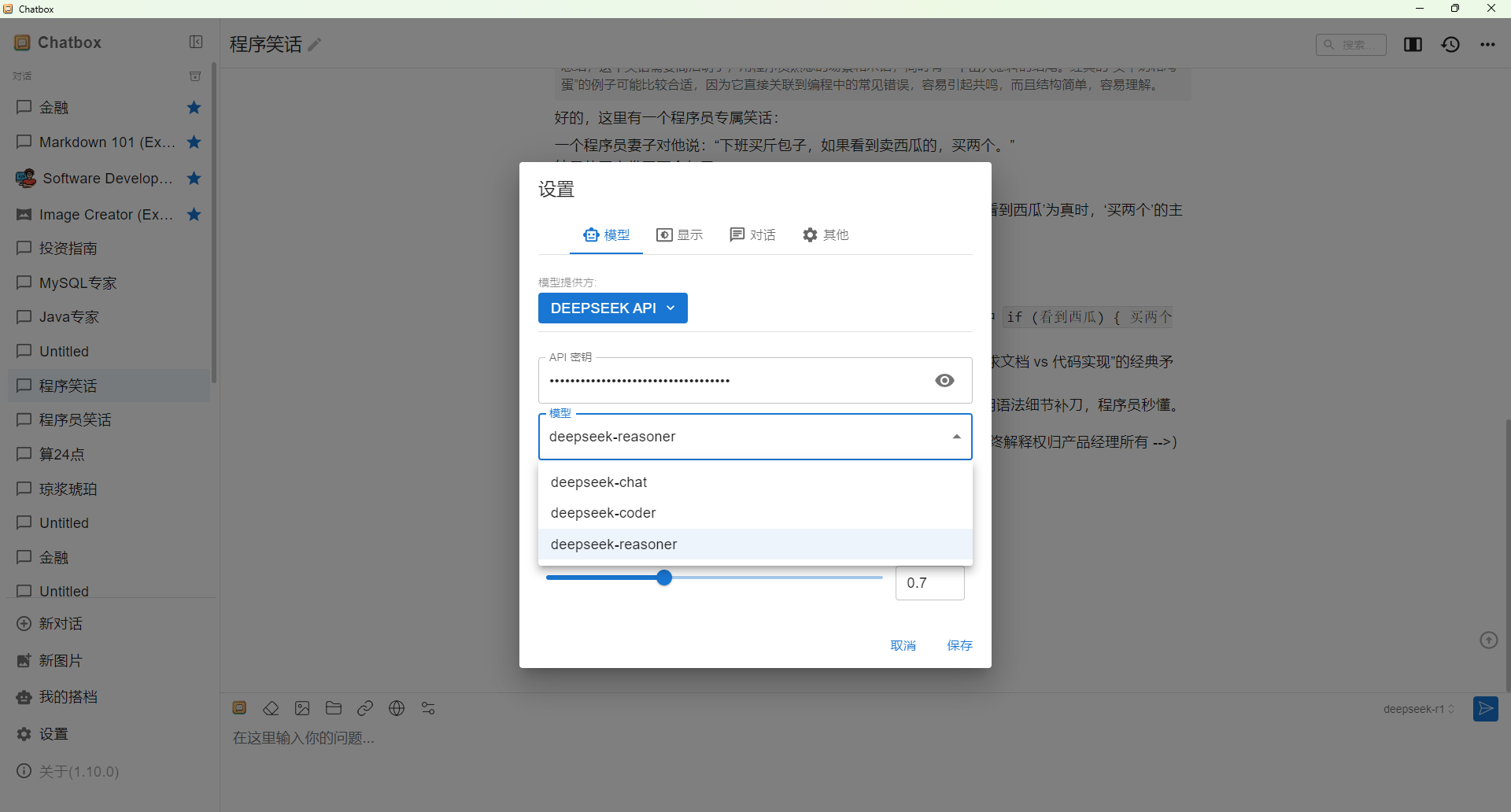Open the 琼浆琥珀 conversation
Image resolution: width=1511 pixels, height=812 pixels.
(x=109, y=489)
